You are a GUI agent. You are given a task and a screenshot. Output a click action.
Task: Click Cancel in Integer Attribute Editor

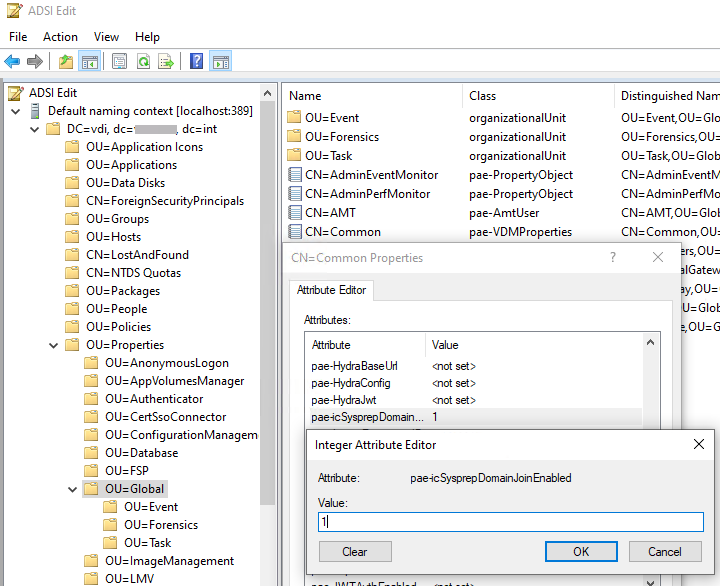click(665, 551)
